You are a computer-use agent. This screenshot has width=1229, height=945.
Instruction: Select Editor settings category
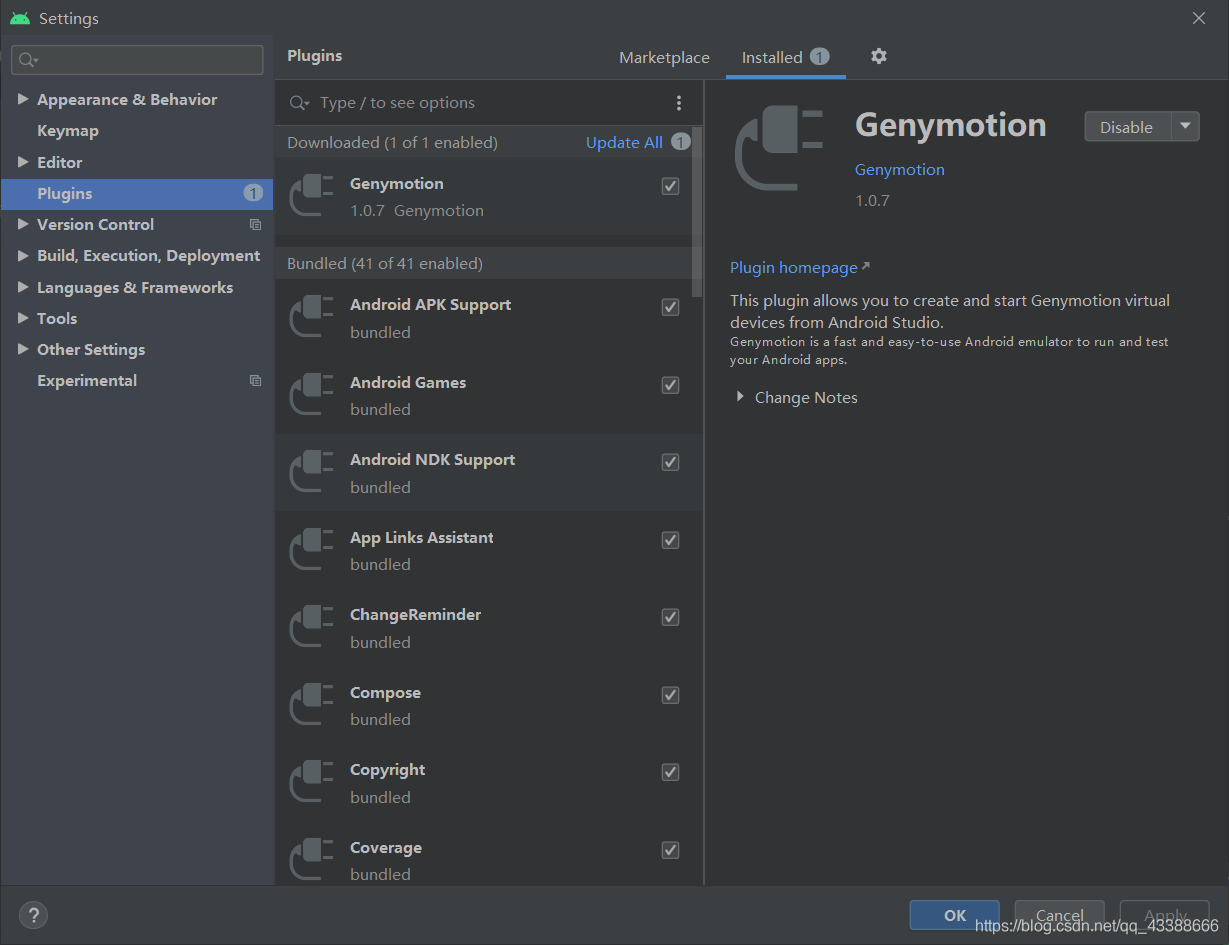pos(60,162)
